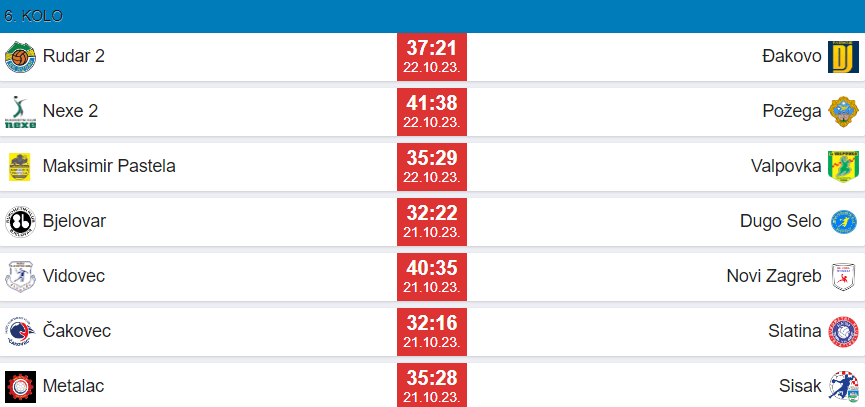865x407 pixels.
Task: Click the Požega club crest
Action: click(843, 112)
